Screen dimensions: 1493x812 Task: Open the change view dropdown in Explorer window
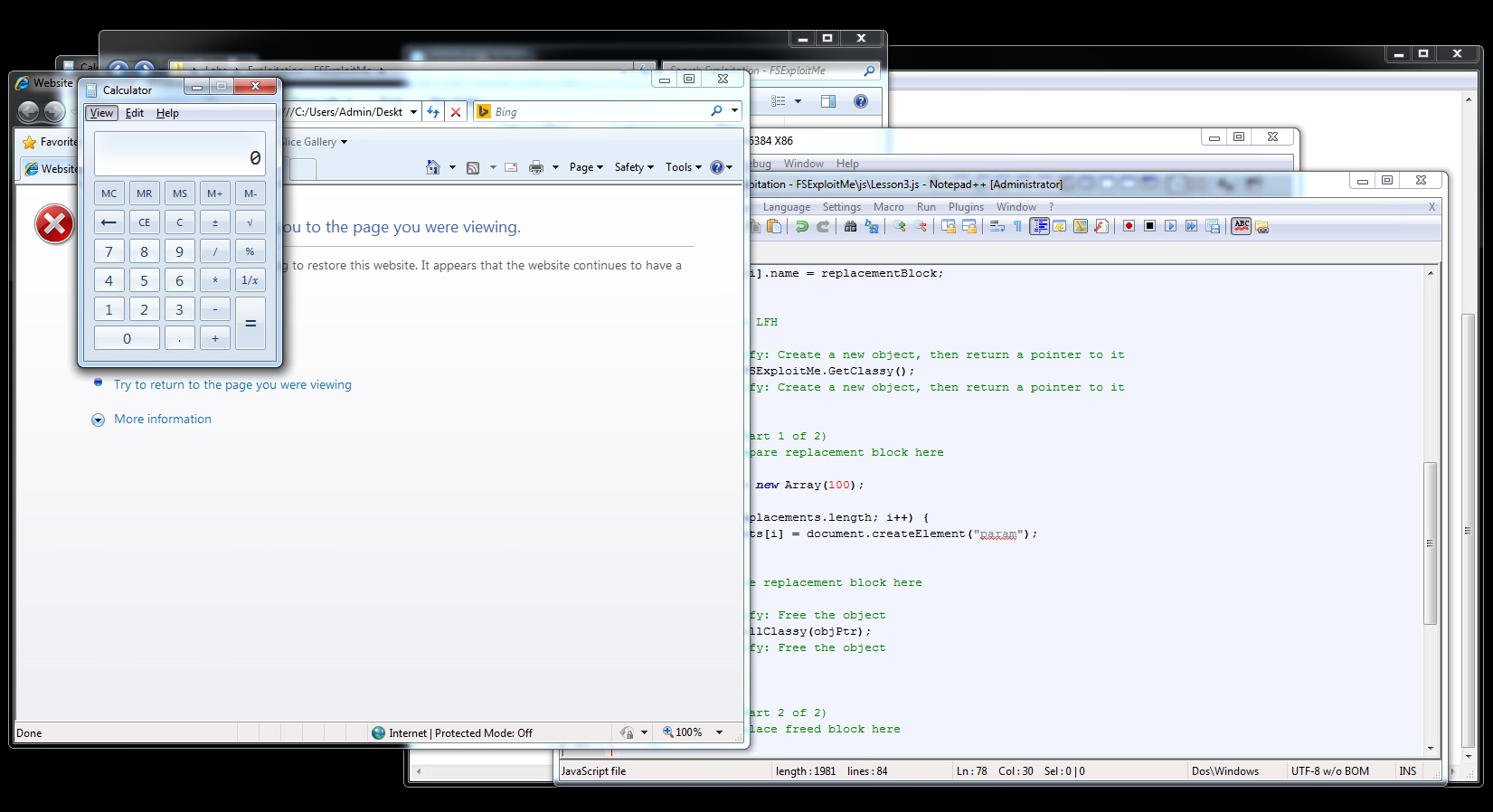[798, 101]
